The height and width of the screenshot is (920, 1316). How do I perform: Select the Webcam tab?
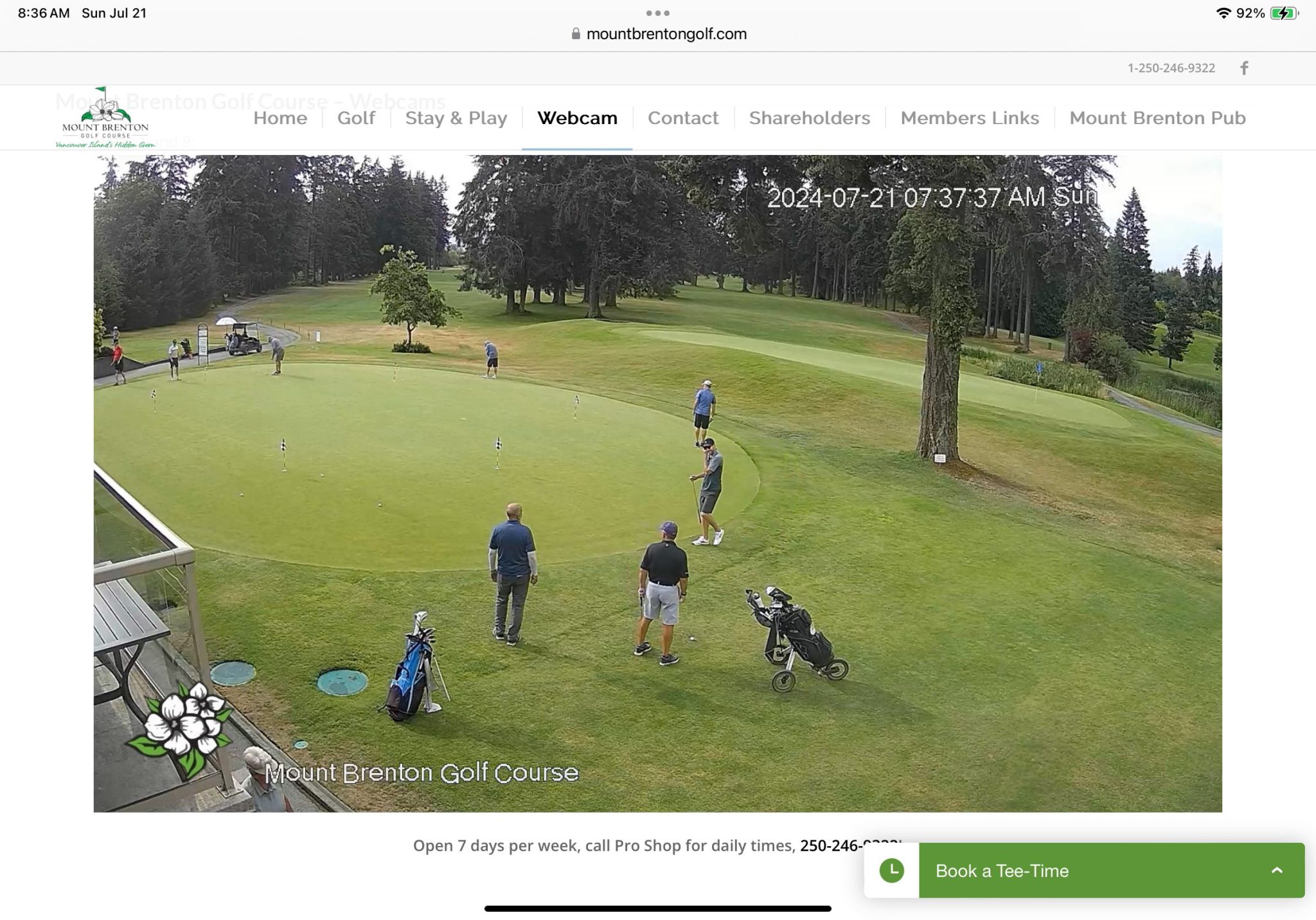tap(577, 118)
